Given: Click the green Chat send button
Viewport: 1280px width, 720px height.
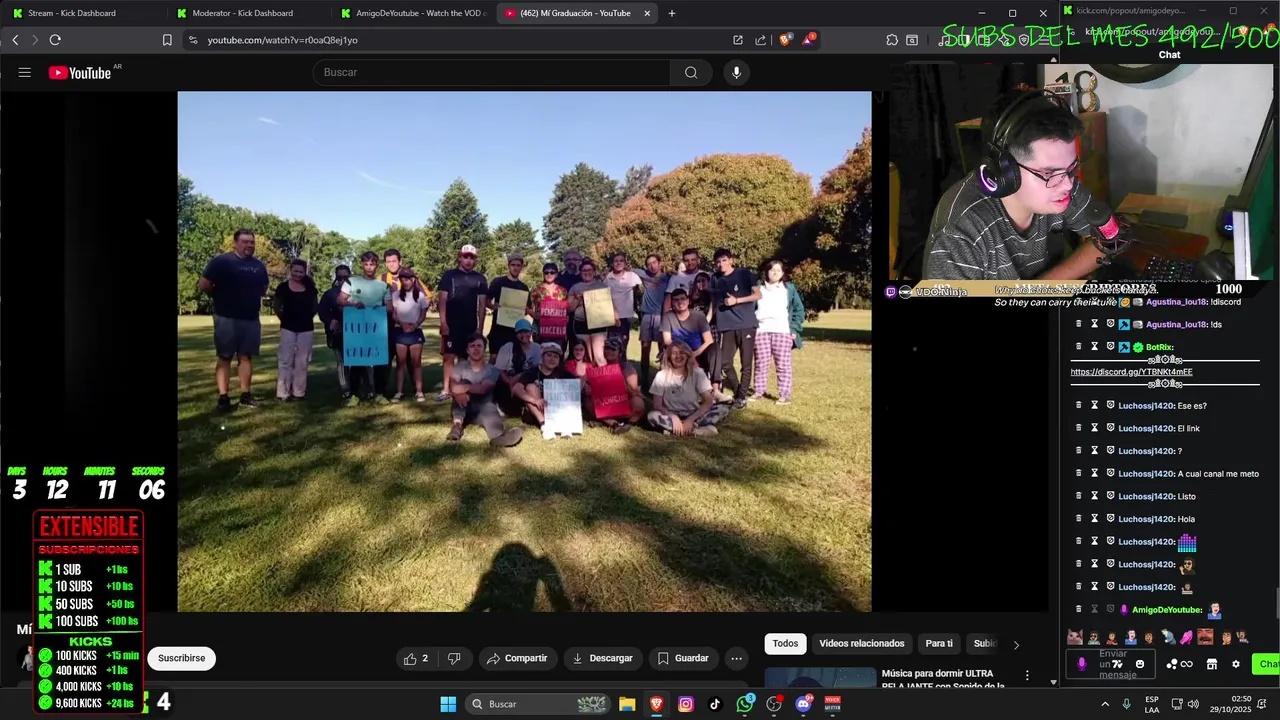Looking at the screenshot, I should pyautogui.click(x=1268, y=664).
